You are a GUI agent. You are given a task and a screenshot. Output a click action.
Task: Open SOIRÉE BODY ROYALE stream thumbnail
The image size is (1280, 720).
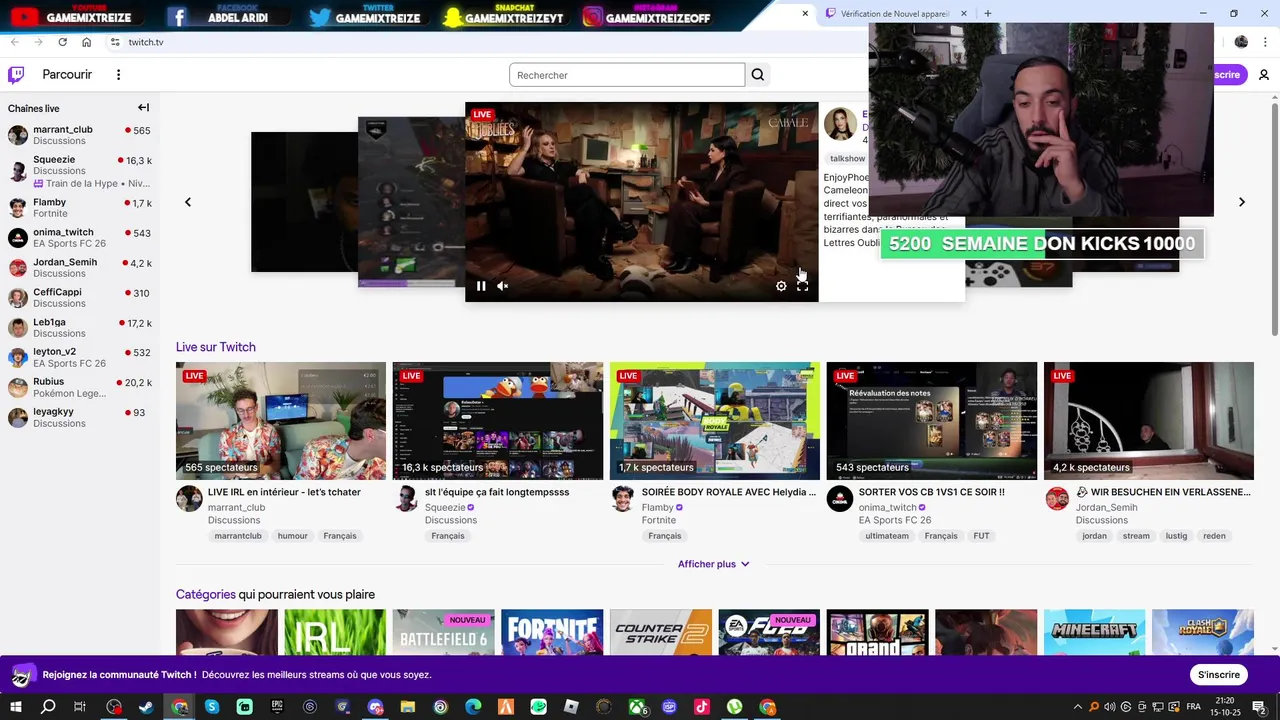[715, 421]
